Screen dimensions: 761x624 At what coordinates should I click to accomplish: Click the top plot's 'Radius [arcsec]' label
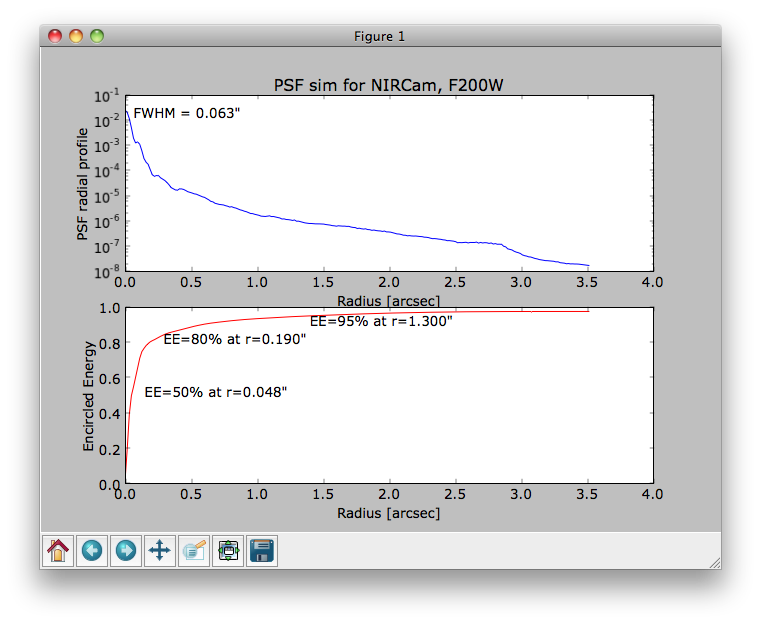coord(389,301)
